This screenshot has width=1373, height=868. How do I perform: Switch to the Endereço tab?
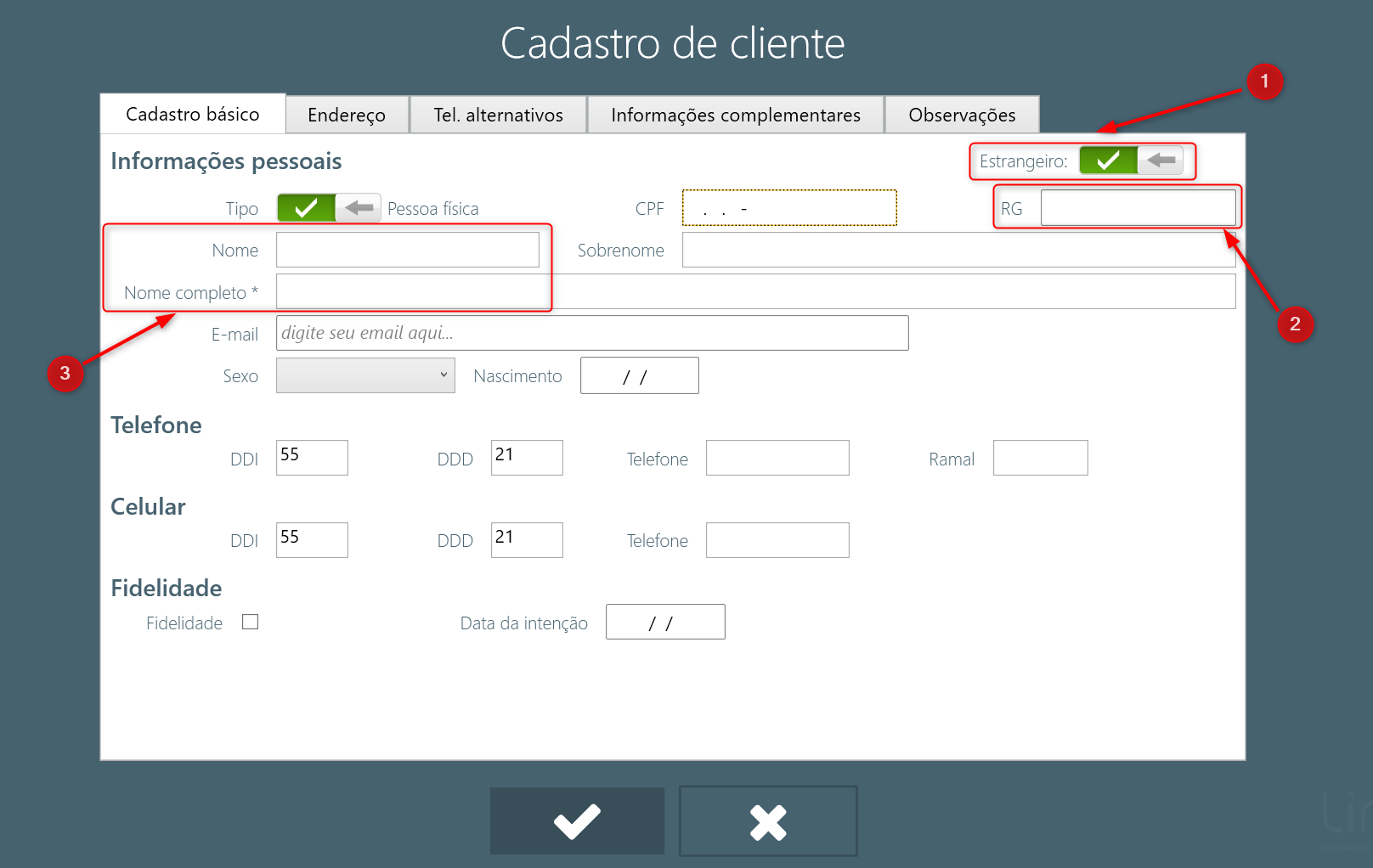347,115
